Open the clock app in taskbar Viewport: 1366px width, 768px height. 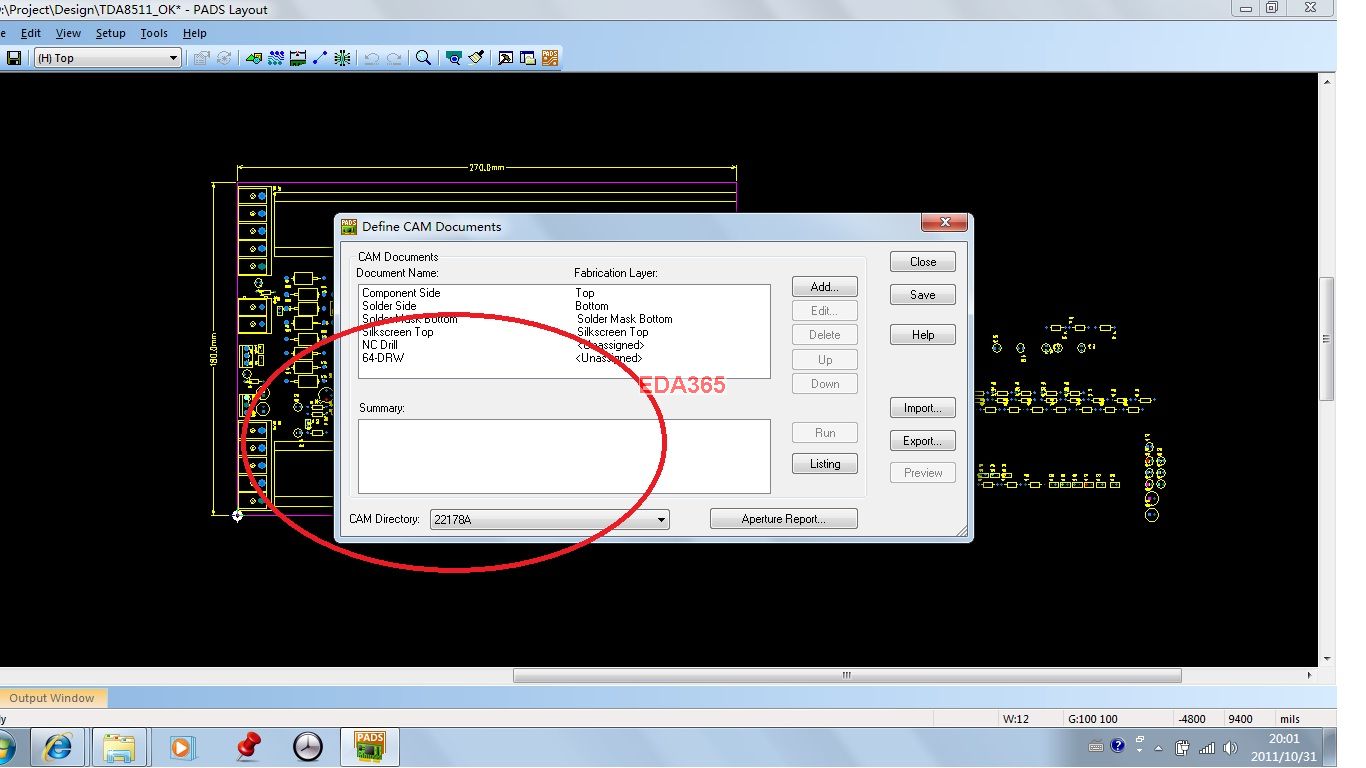click(x=308, y=747)
